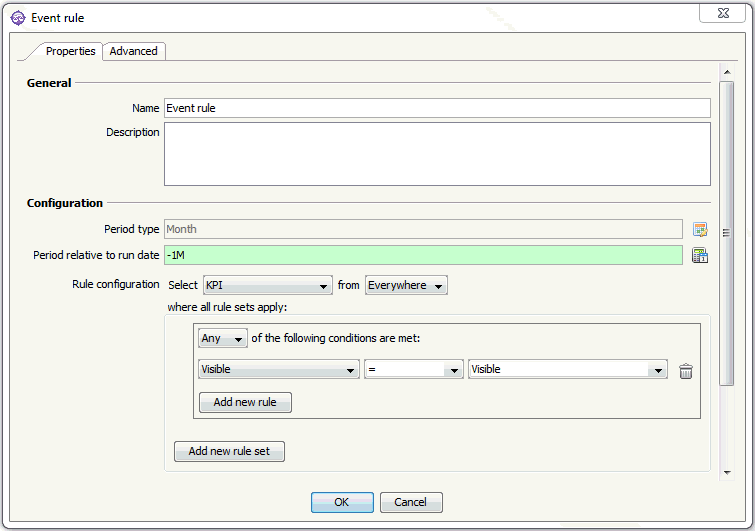Click the vertical scrollbar down arrow
This screenshot has width=755, height=531.
tap(727, 473)
